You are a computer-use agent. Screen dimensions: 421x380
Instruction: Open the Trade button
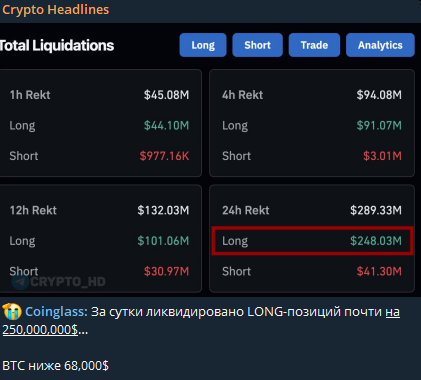pos(314,45)
